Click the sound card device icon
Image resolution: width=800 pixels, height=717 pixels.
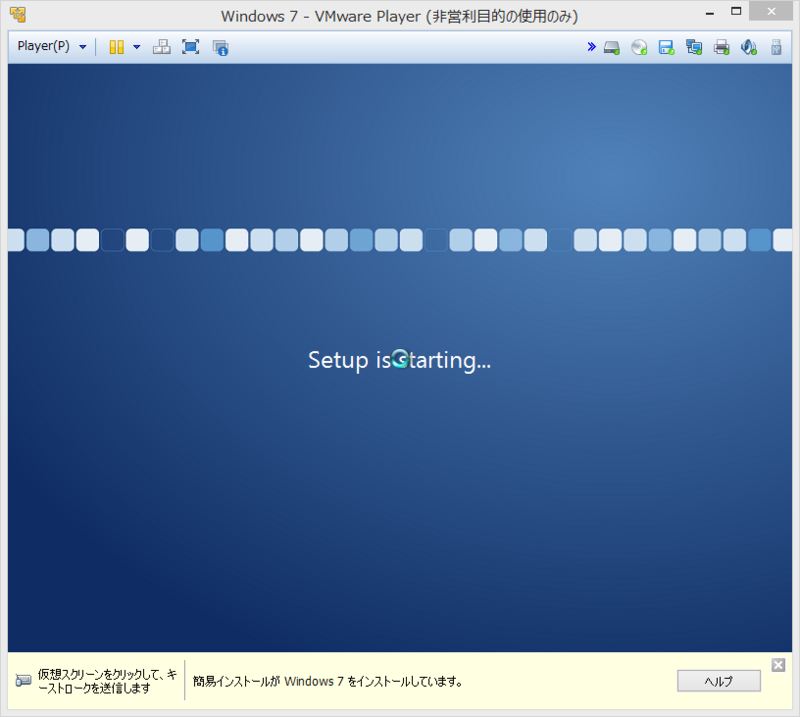(x=748, y=47)
